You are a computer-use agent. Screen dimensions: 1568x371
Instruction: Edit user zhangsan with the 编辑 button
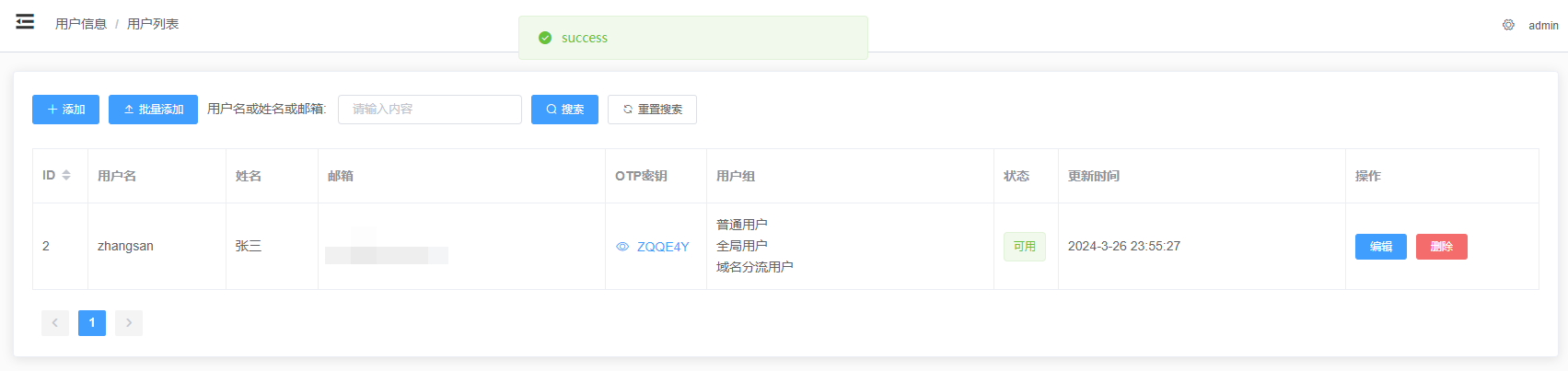pos(1381,247)
